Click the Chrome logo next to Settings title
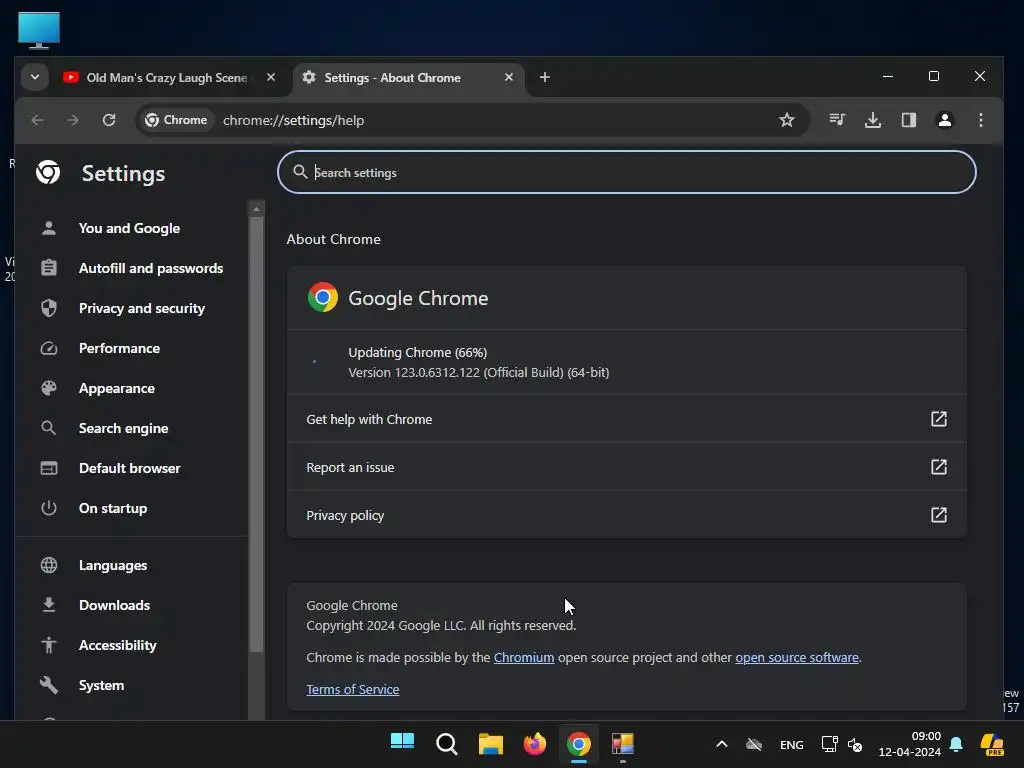Viewport: 1024px width, 768px height. pyautogui.click(x=48, y=173)
